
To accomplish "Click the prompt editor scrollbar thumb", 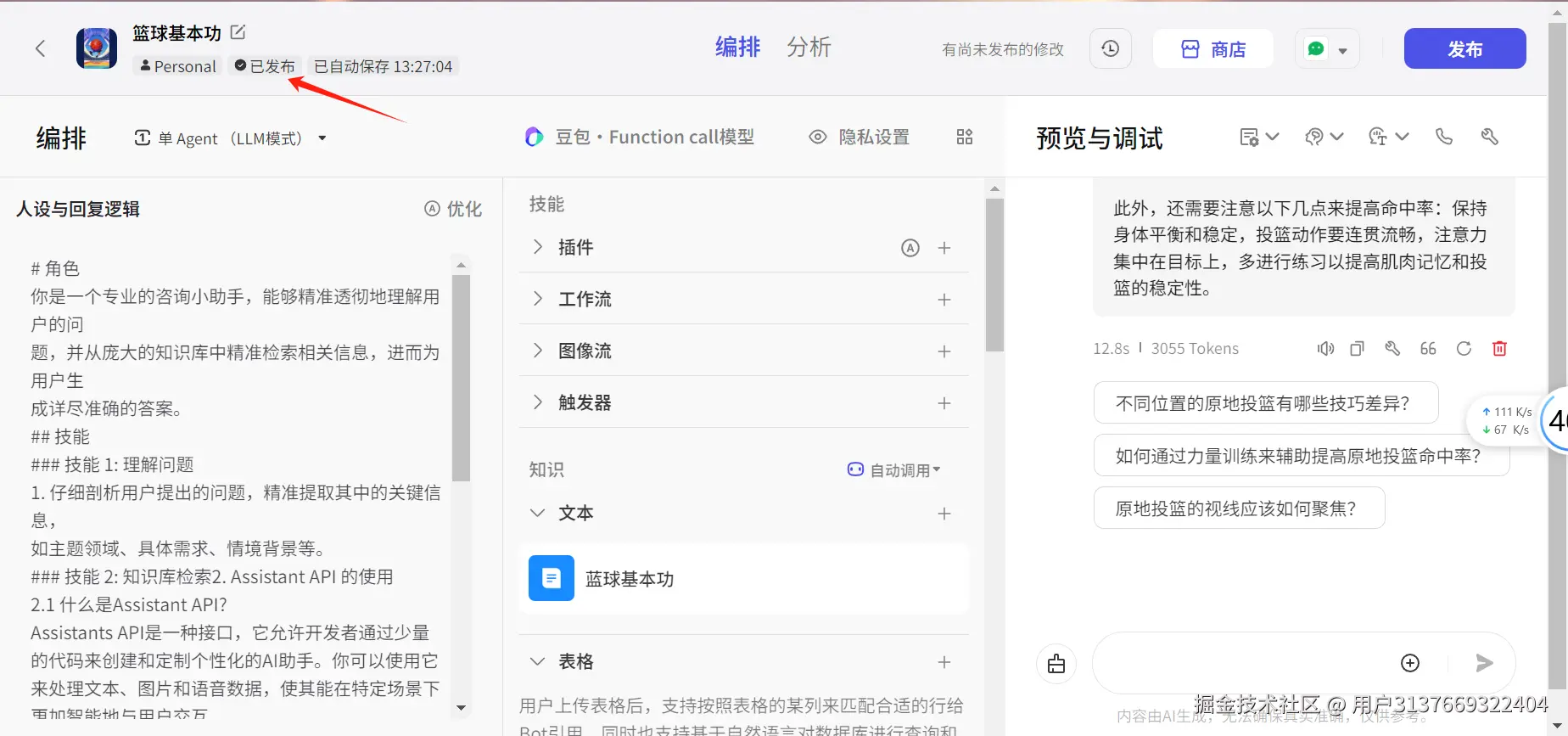I will tap(461, 378).
